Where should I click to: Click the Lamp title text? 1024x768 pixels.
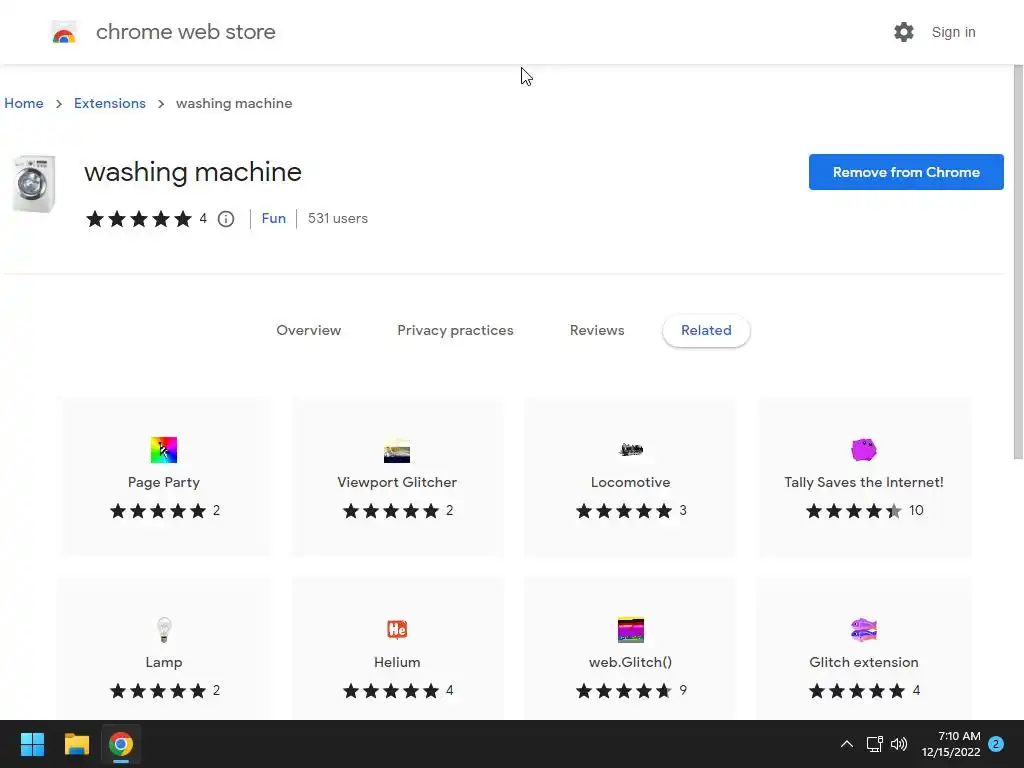pos(164,662)
